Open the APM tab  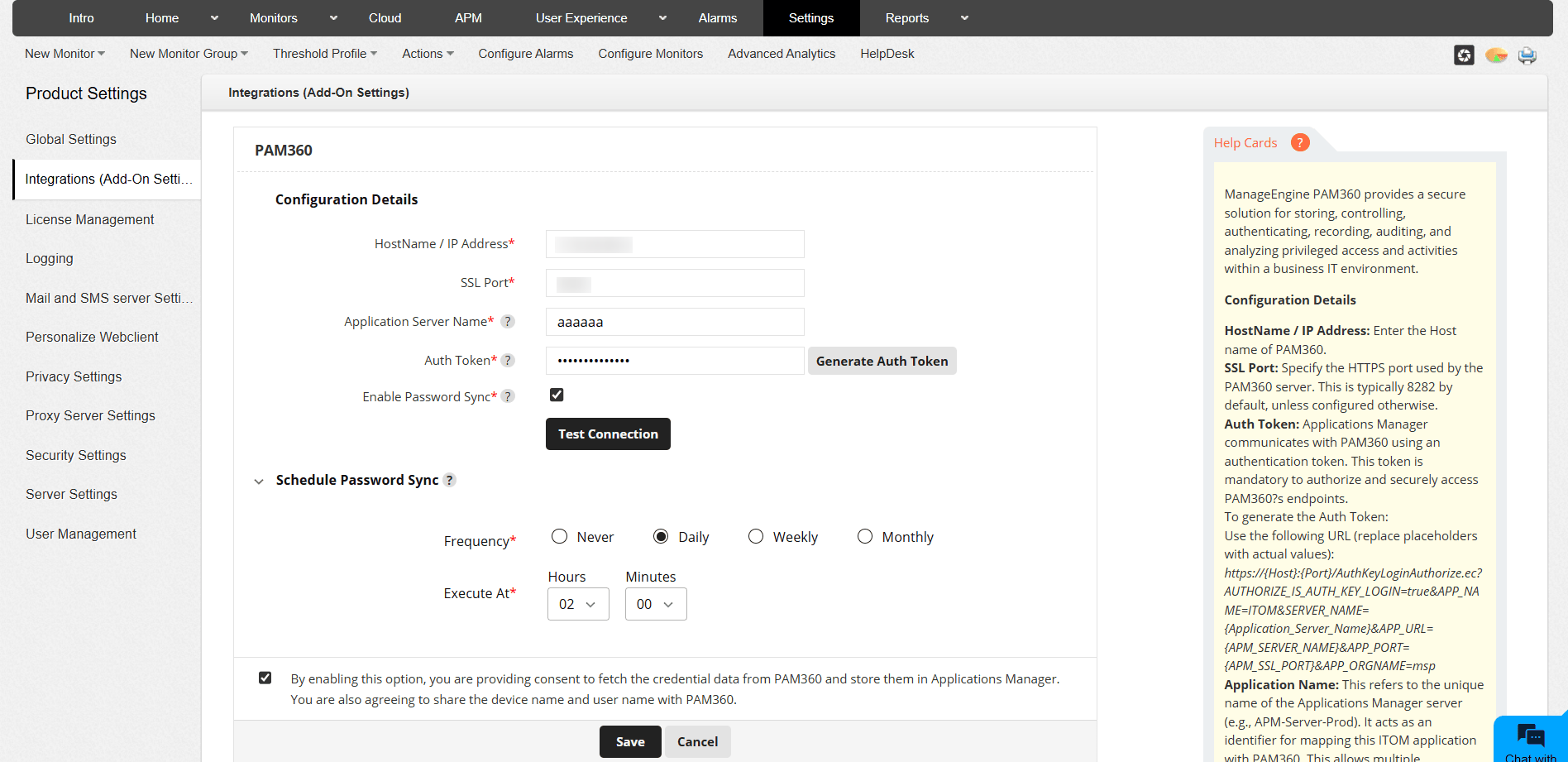(x=468, y=18)
